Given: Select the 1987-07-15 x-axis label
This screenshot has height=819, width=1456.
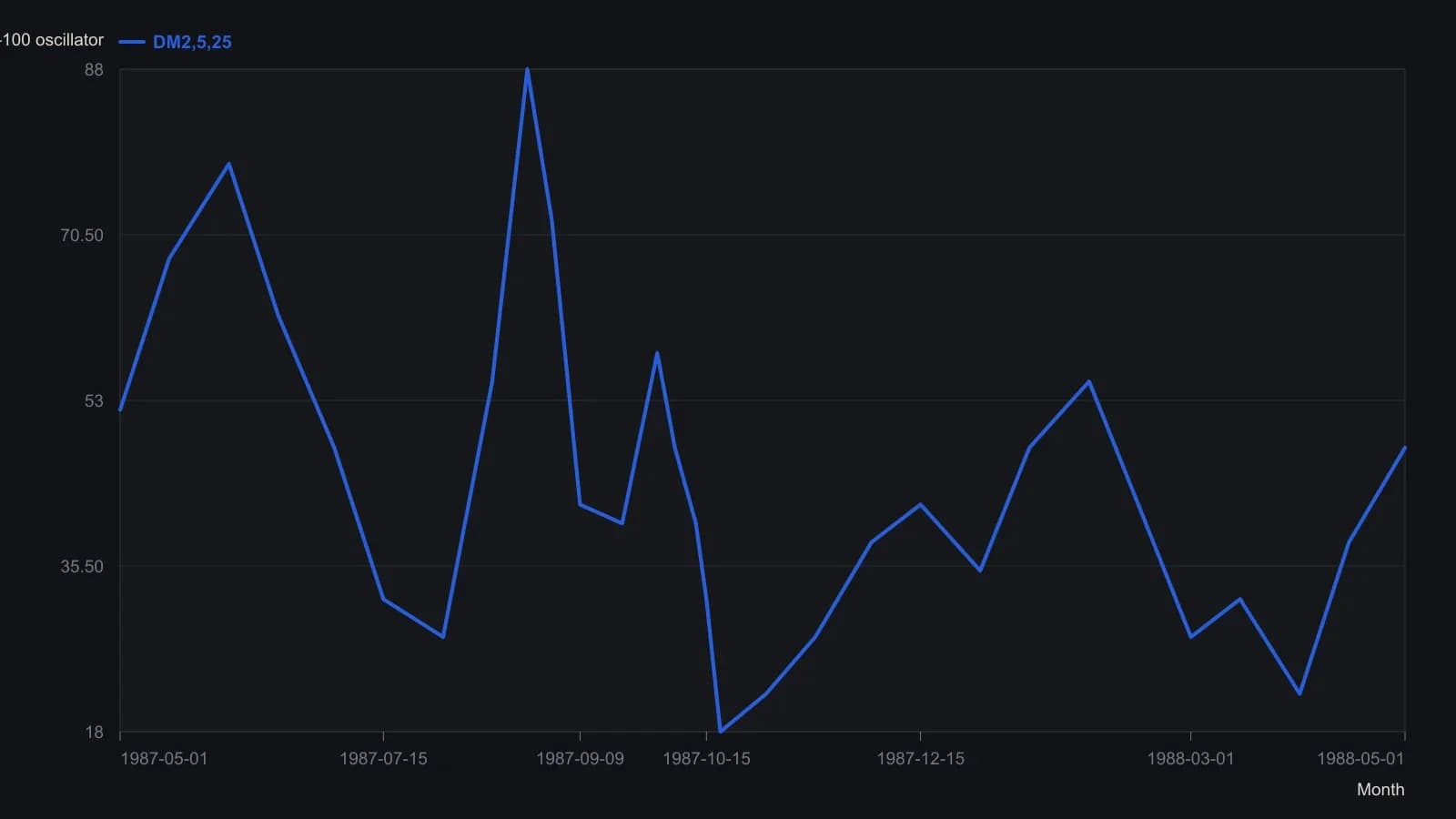Looking at the screenshot, I should point(383,758).
